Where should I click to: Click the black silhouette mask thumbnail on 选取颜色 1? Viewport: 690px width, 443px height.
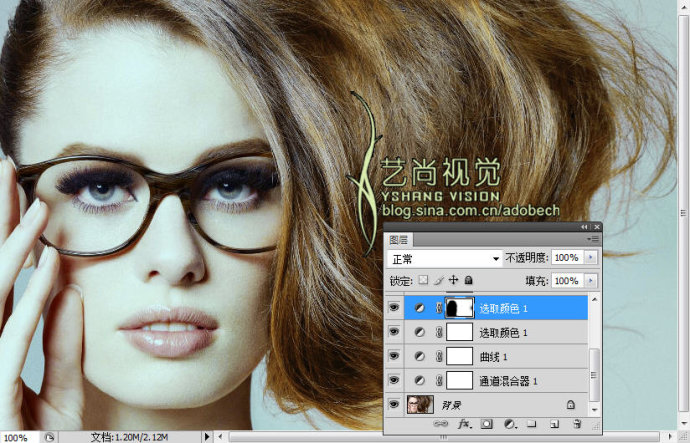click(x=460, y=308)
